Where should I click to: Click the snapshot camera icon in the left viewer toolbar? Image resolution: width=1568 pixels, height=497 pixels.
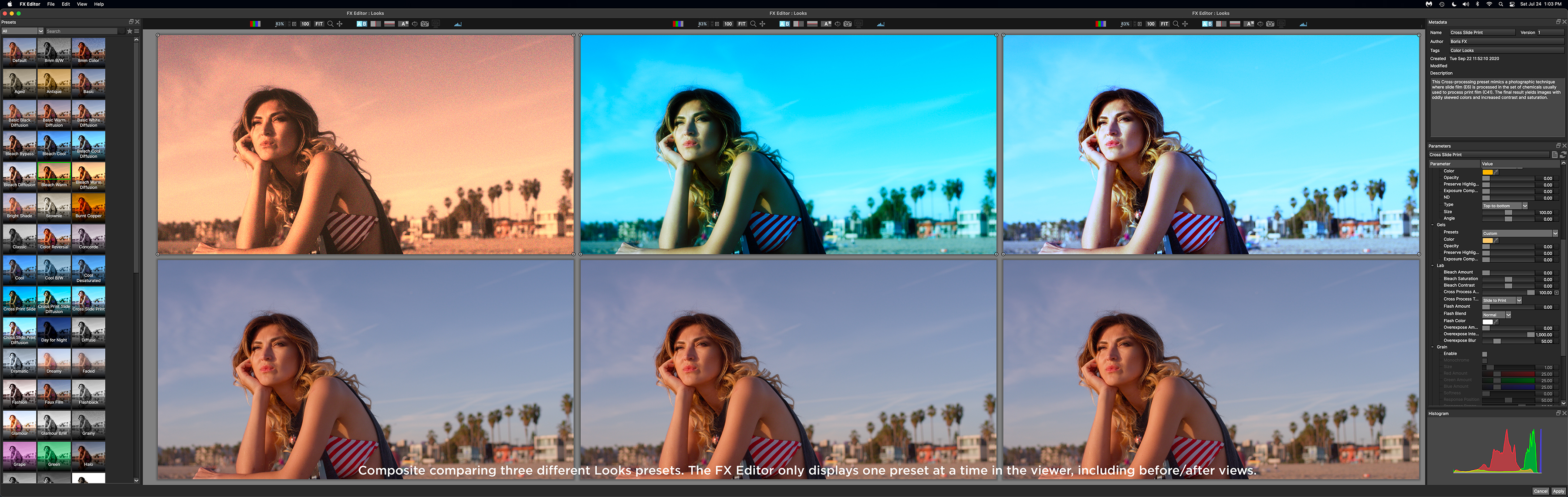click(x=425, y=24)
